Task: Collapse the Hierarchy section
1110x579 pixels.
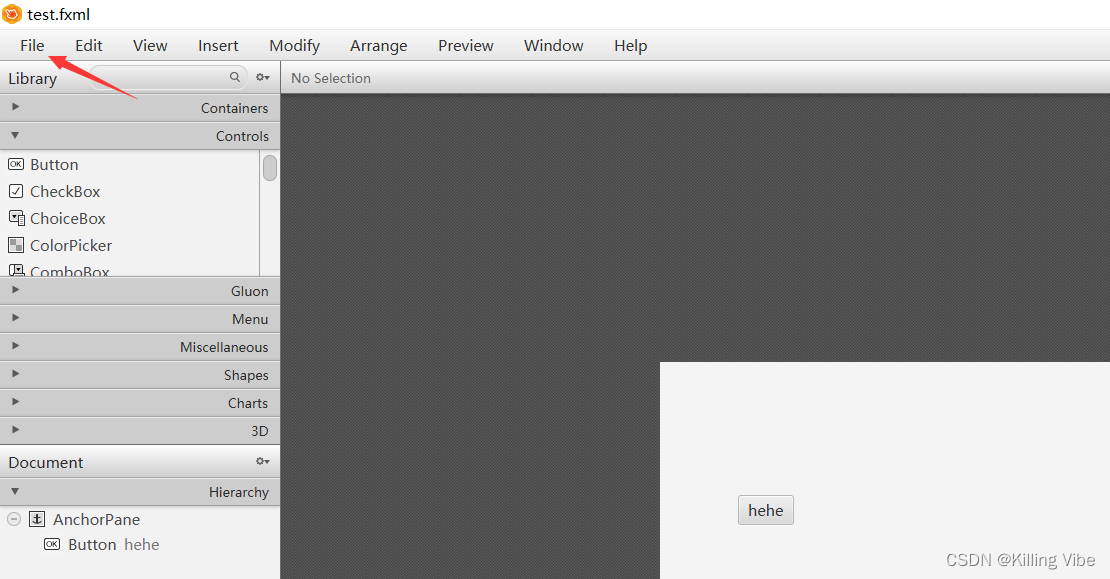Action: click(140, 492)
